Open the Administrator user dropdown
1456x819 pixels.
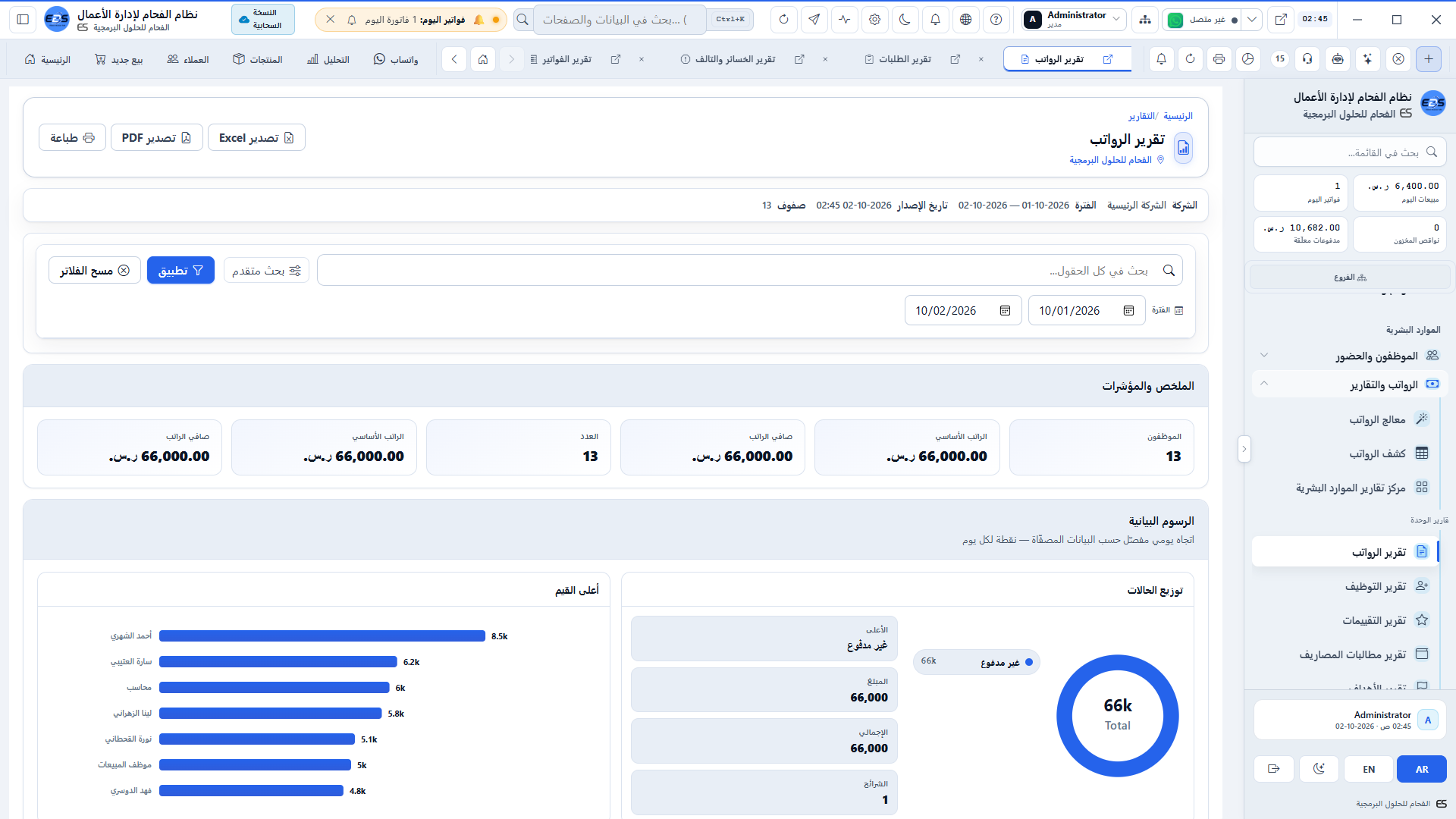pyautogui.click(x=1073, y=20)
